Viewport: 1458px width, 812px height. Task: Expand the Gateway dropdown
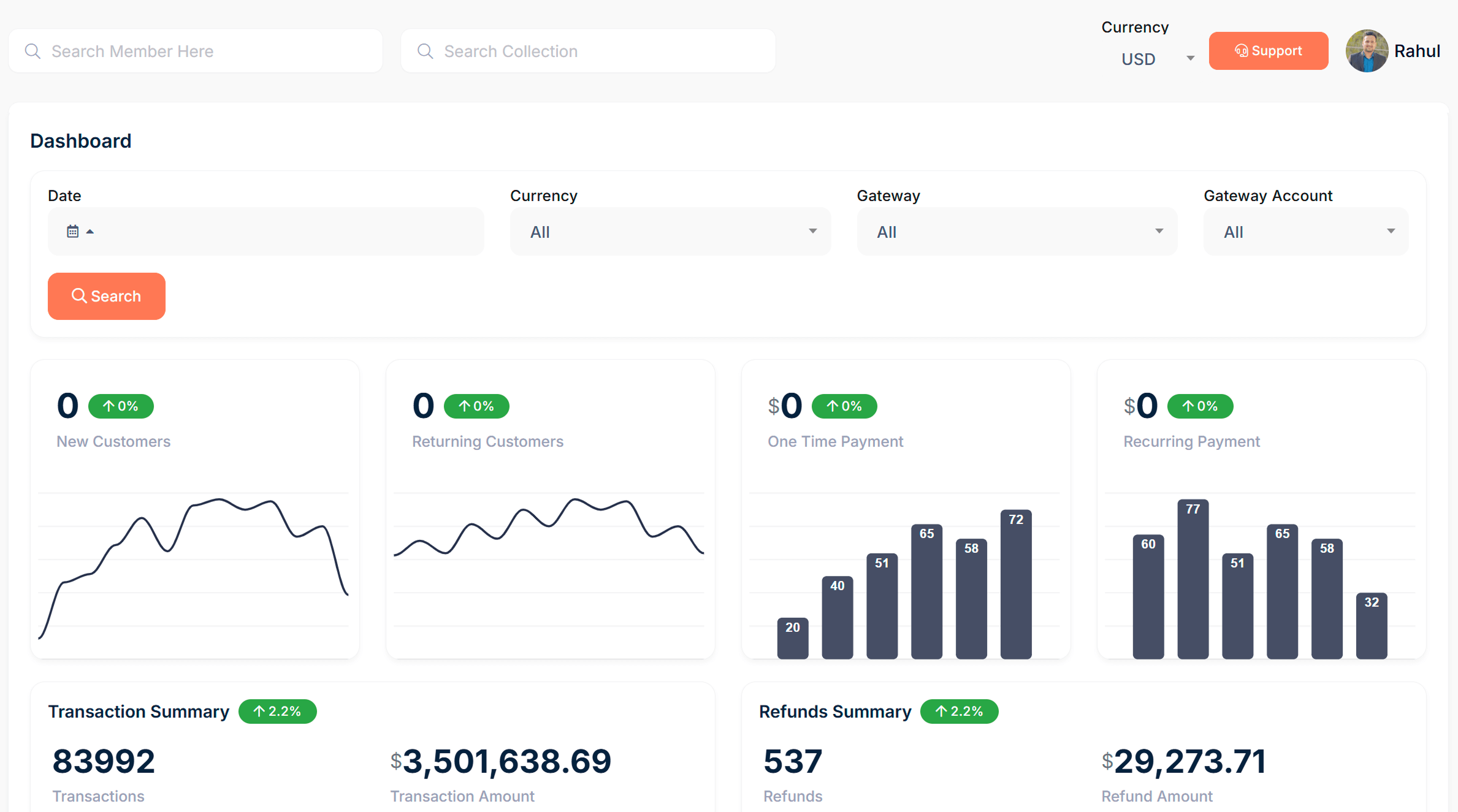1017,231
